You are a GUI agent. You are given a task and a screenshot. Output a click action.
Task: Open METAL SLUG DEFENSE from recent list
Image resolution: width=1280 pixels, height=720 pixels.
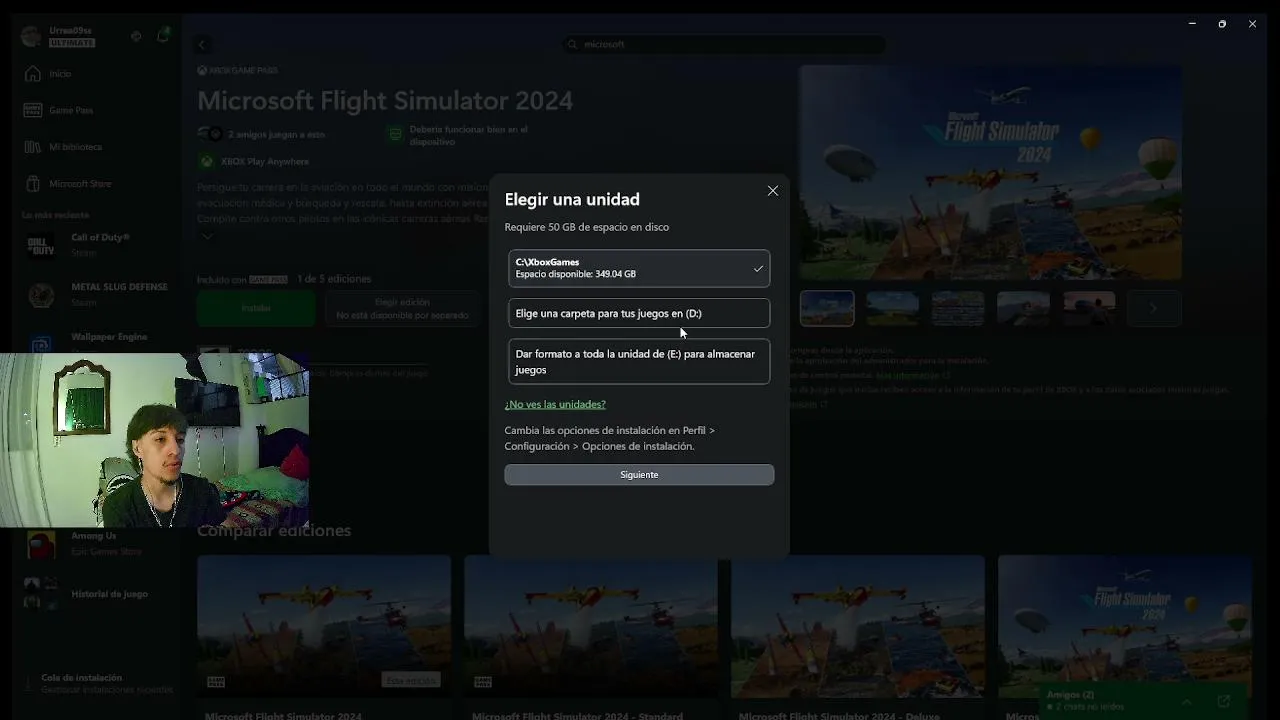tap(95, 294)
